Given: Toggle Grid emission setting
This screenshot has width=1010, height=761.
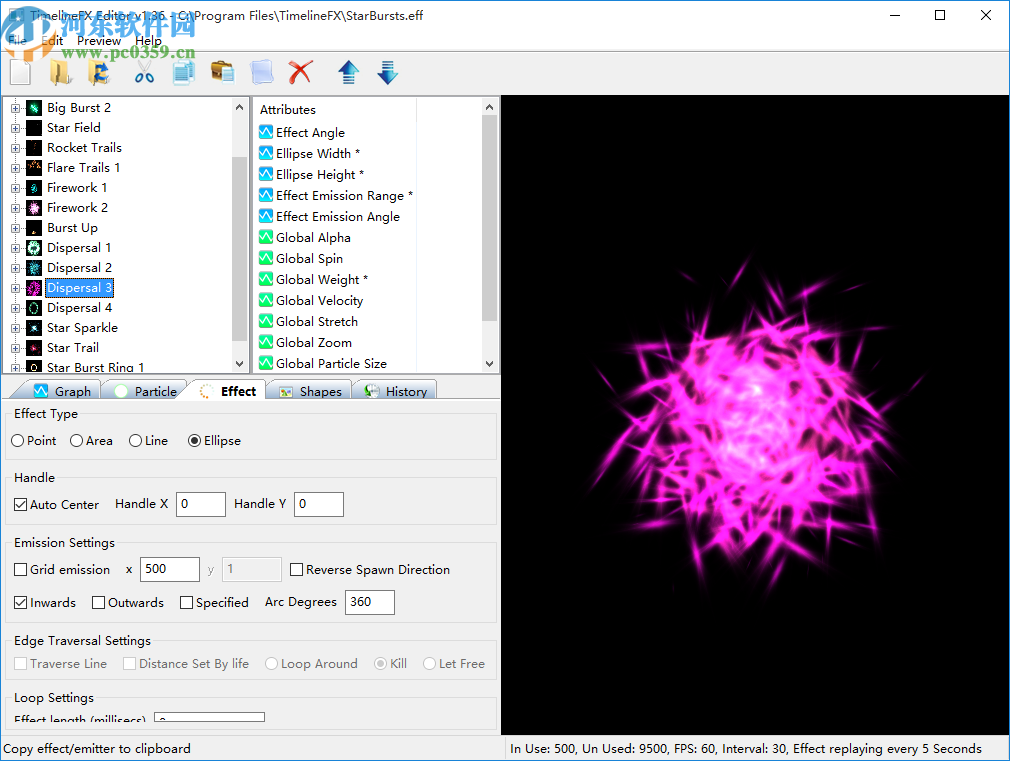Looking at the screenshot, I should (x=21, y=569).
